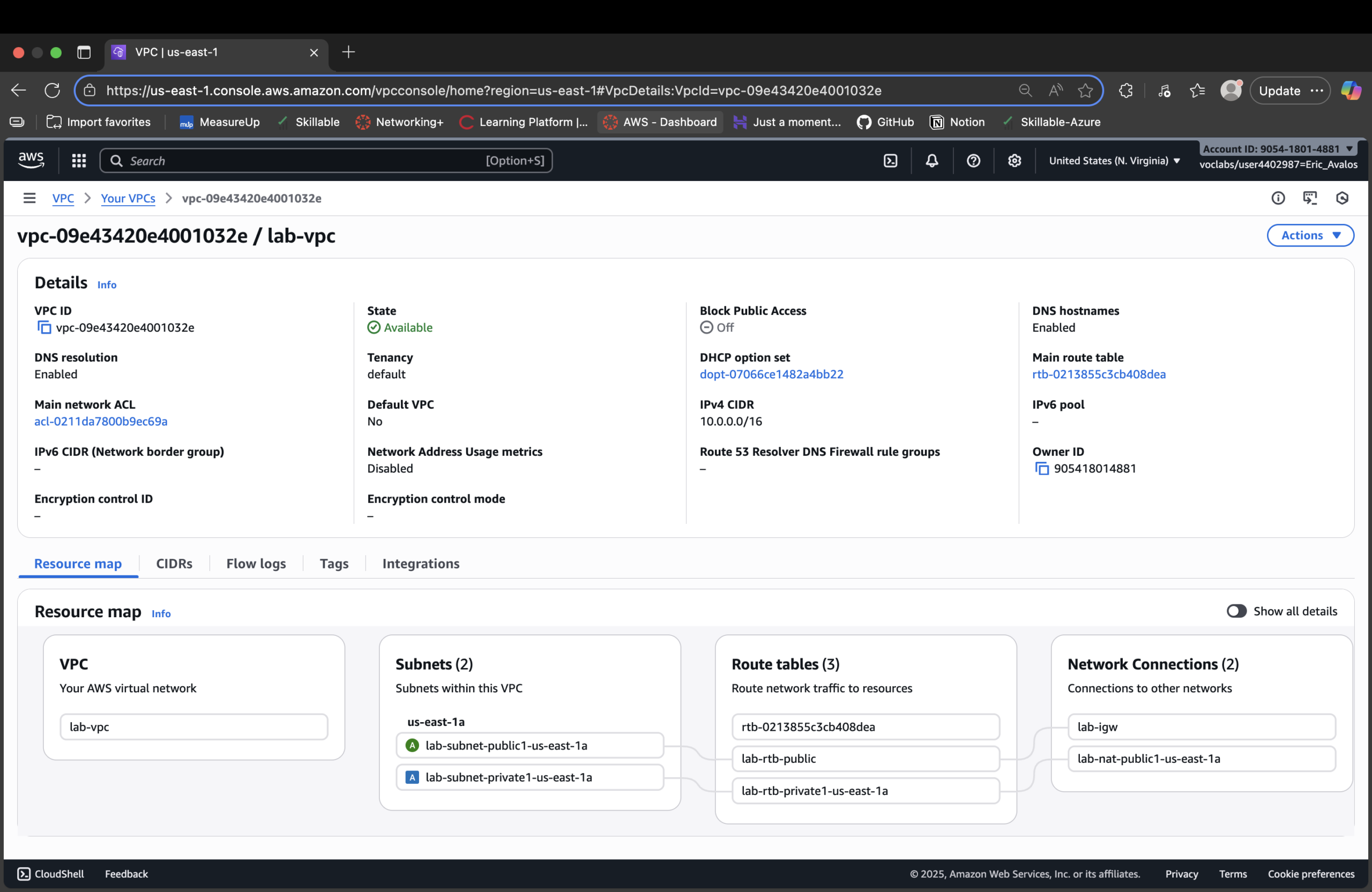
Task: Open the info panel icon near the breadcrumb
Action: pos(1278,198)
